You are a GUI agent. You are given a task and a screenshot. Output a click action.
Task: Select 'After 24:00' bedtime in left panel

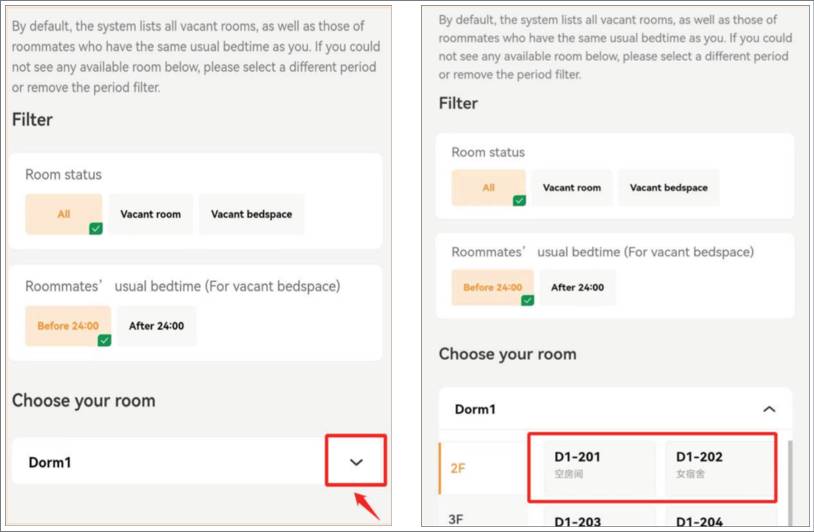[156, 326]
